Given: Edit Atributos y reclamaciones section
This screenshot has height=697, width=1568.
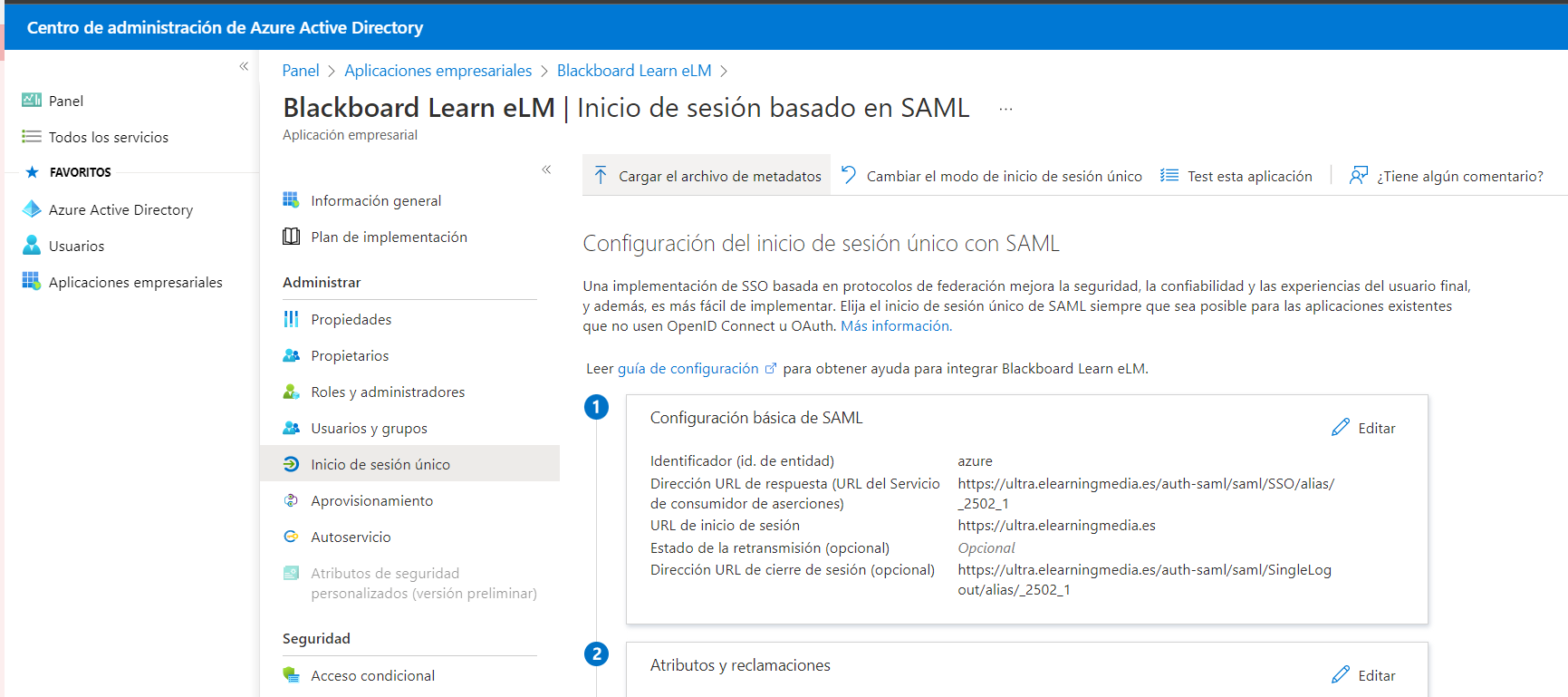Looking at the screenshot, I should (x=1363, y=675).
